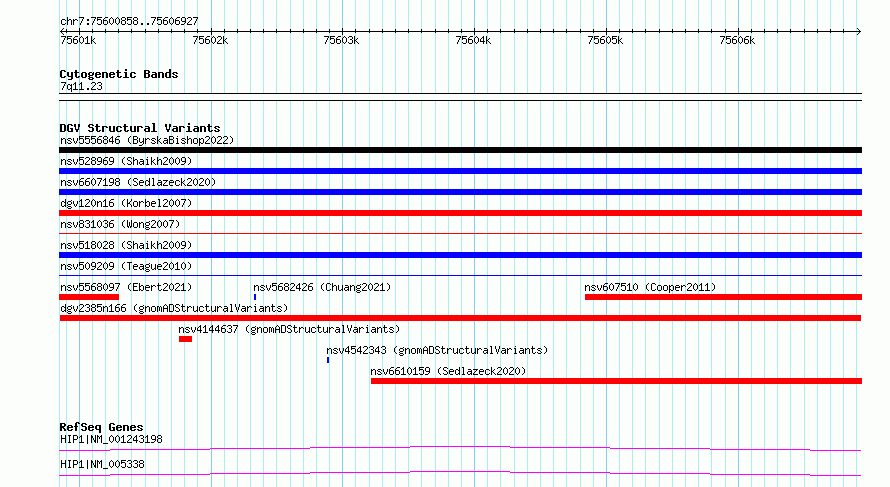Select the blue nsv6607198 variant bar
The height and width of the screenshot is (487, 890).
tap(460, 192)
